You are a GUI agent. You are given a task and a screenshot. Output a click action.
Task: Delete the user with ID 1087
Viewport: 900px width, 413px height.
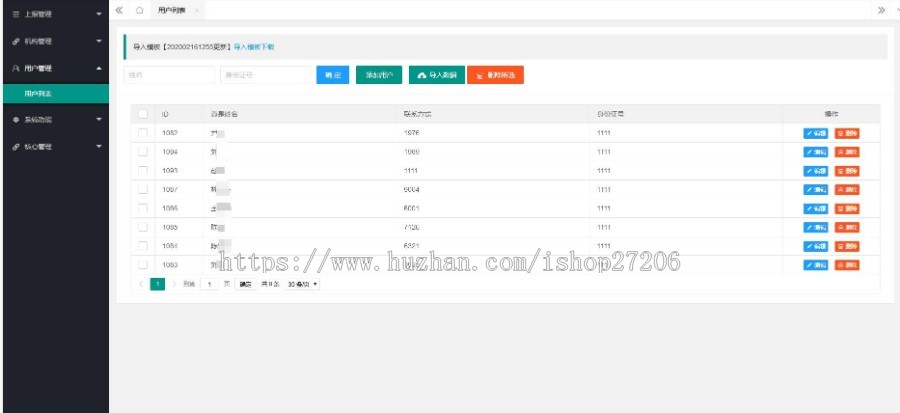(847, 190)
